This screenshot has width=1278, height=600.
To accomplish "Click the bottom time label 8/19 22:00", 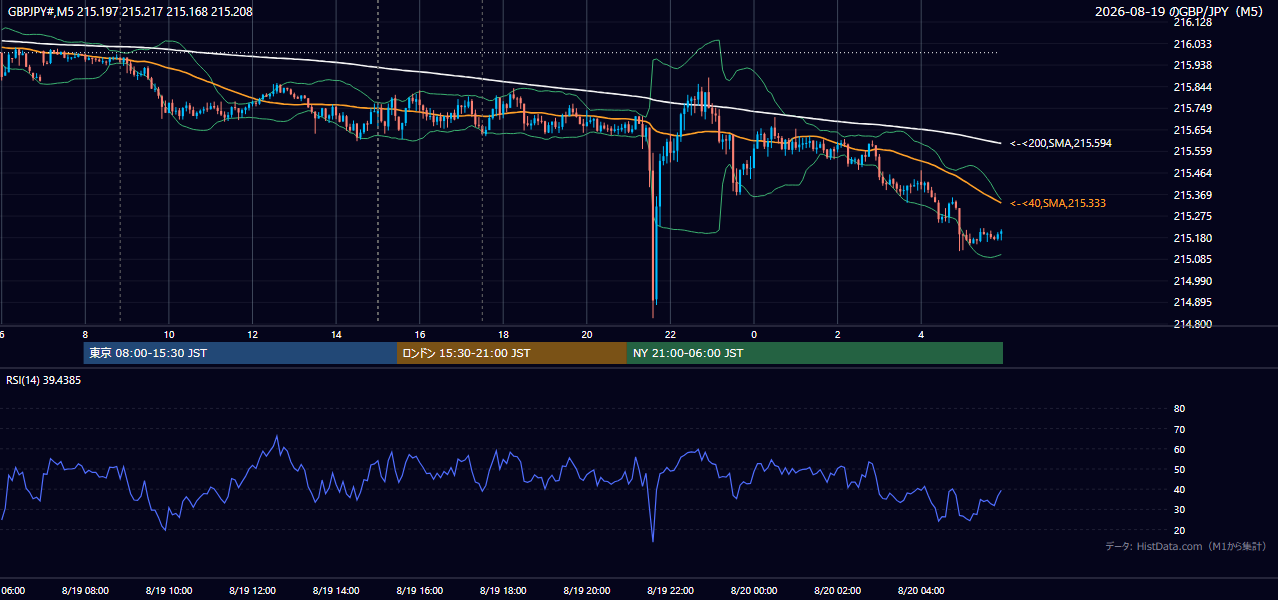I will tap(670, 591).
